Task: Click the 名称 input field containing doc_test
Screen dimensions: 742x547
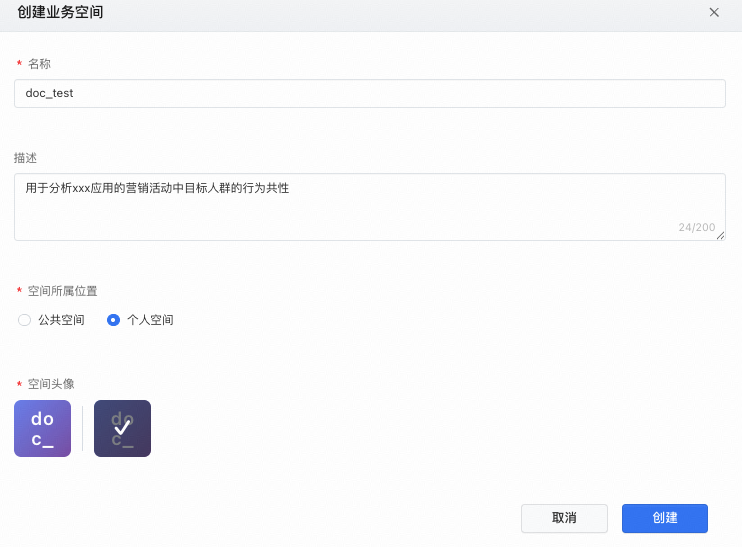Action: (x=369, y=93)
